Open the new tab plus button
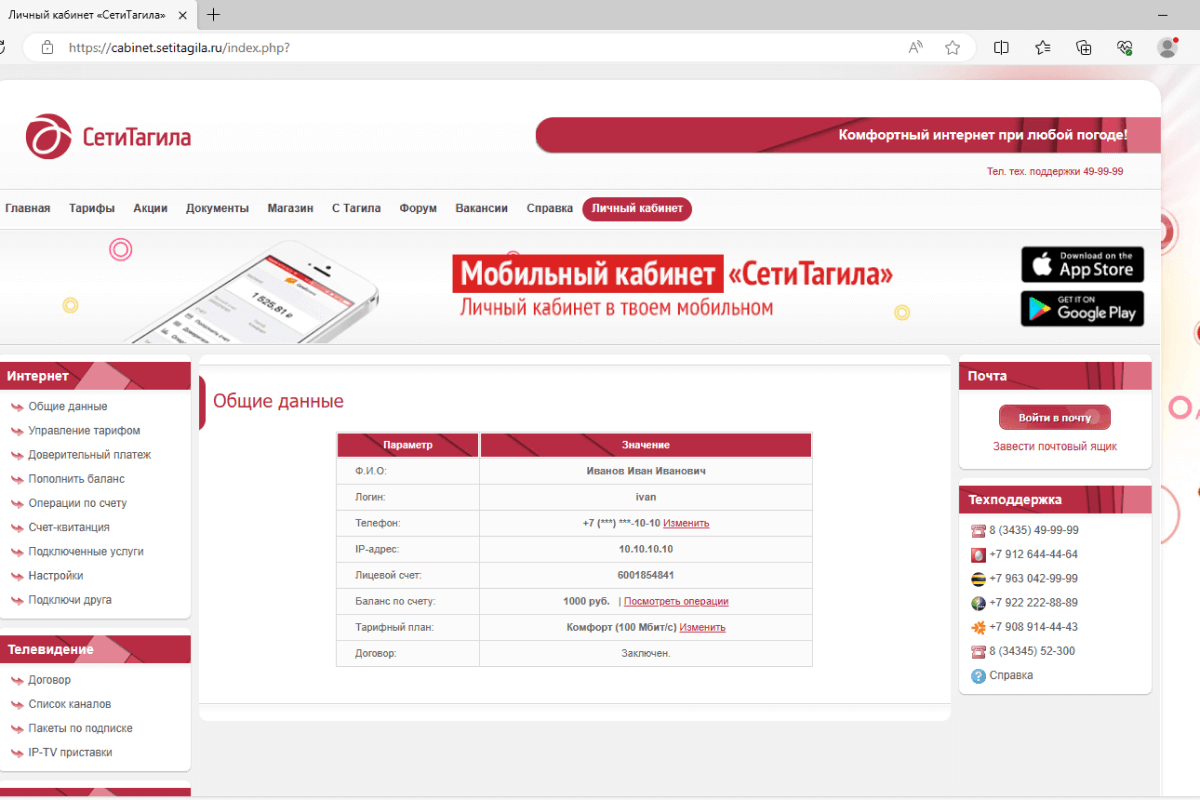Screen dimensions: 1200x800 213,15
